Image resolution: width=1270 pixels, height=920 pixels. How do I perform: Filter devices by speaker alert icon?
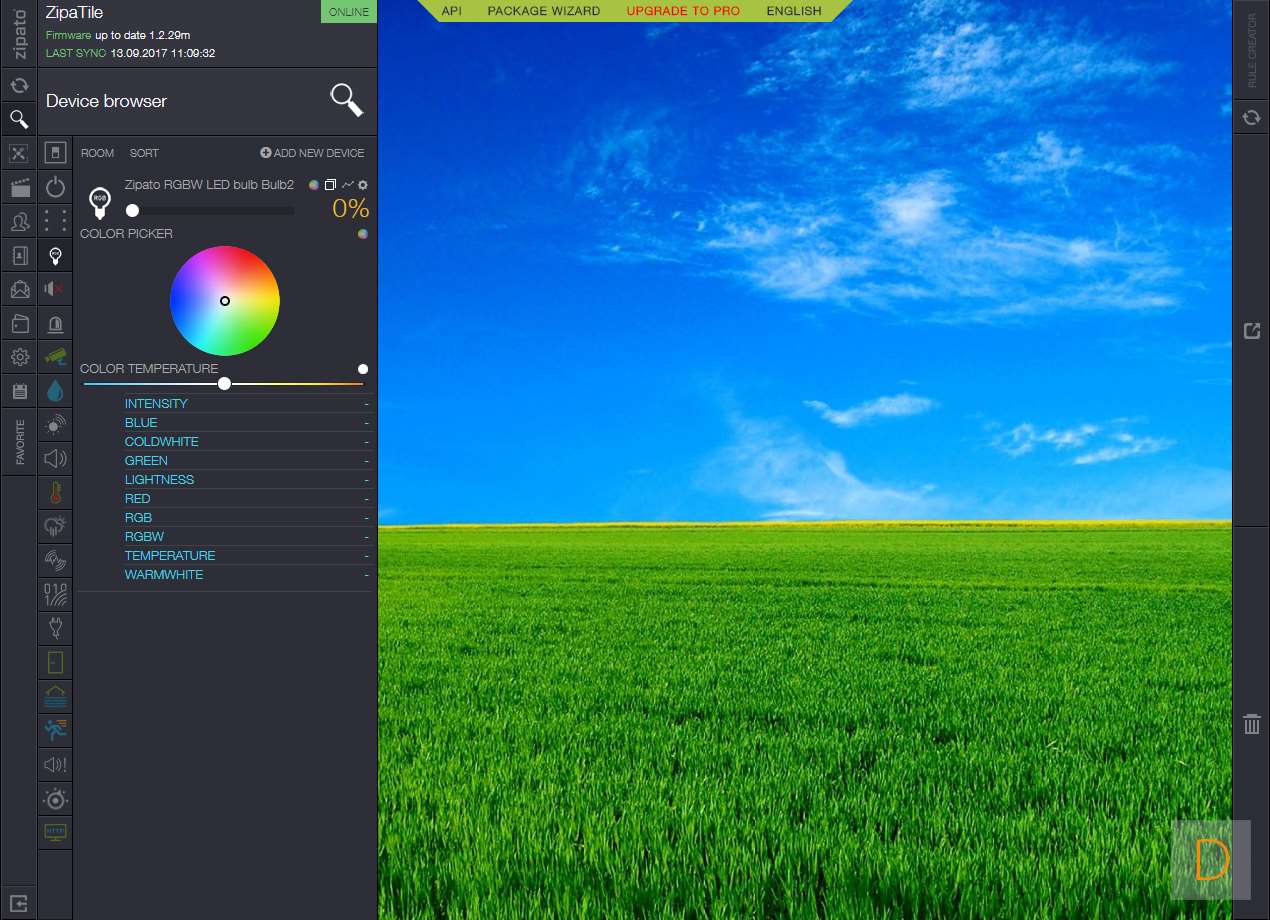pyautogui.click(x=55, y=765)
